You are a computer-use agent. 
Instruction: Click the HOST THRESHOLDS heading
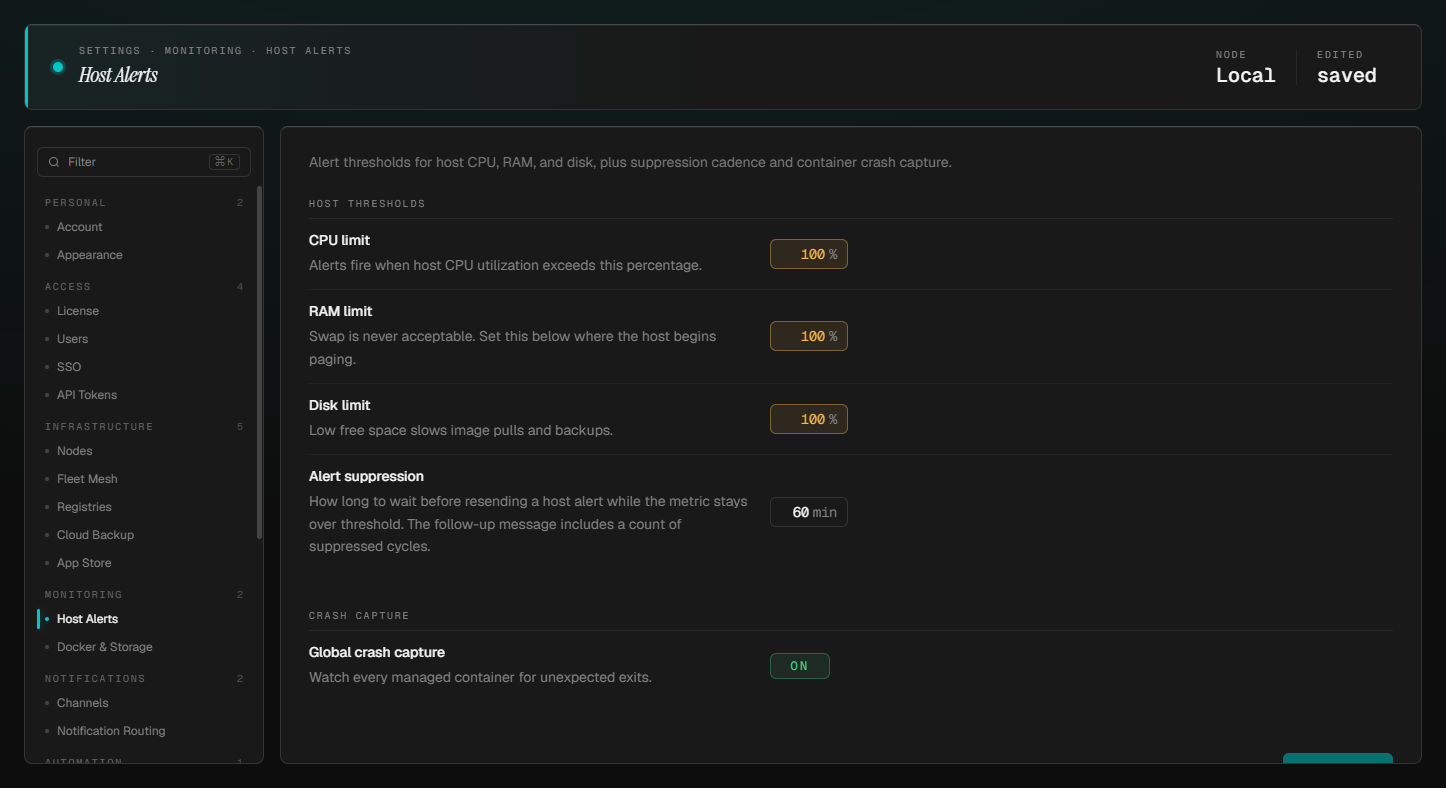pyautogui.click(x=367, y=204)
